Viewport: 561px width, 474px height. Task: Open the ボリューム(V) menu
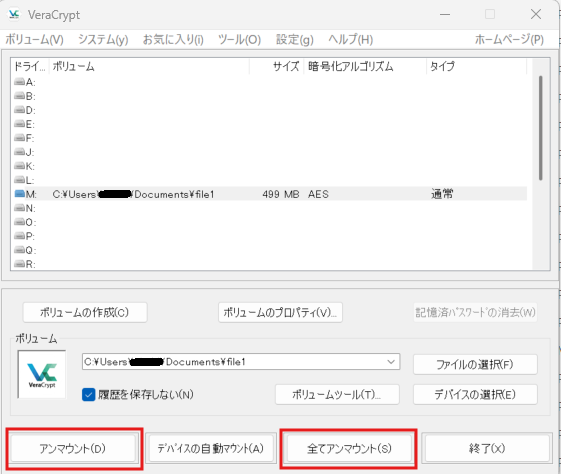(34, 39)
